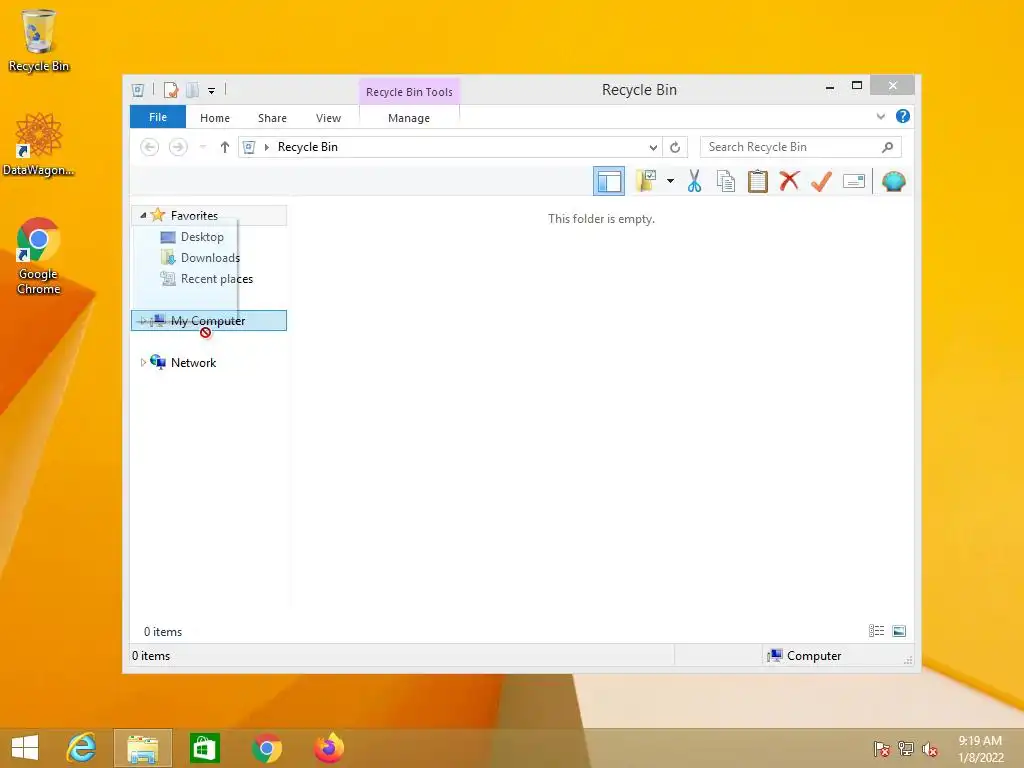This screenshot has height=768, width=1024.
Task: Click the network tray icon
Action: click(906, 748)
